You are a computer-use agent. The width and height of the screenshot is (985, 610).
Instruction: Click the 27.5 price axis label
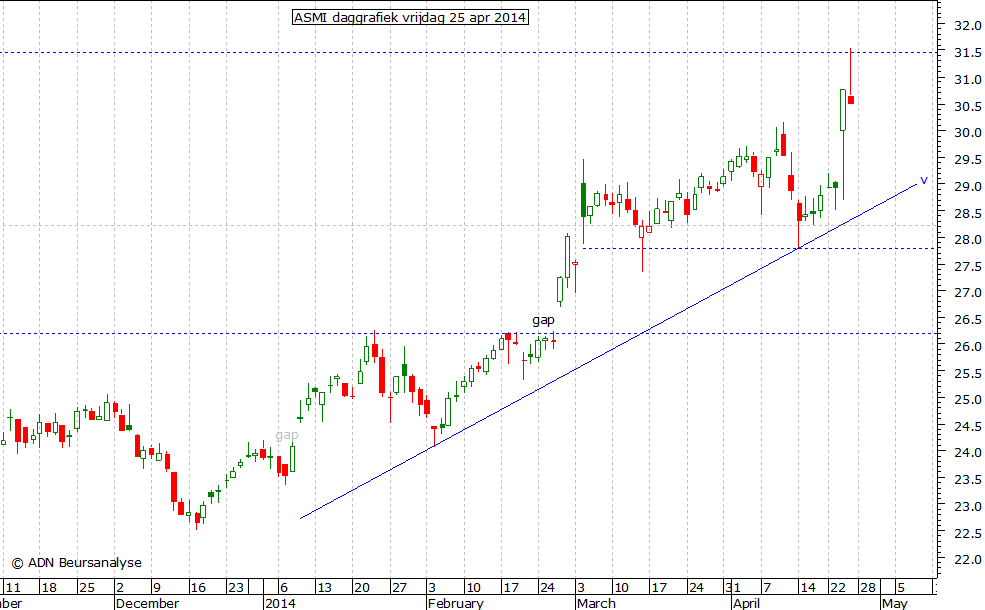pos(967,266)
